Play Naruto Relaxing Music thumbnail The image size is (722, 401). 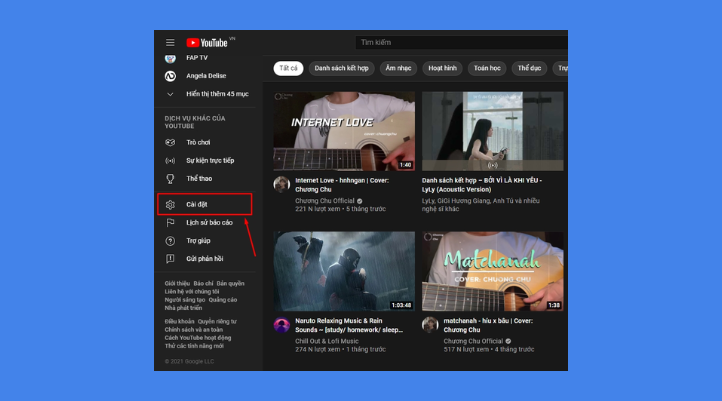pos(344,271)
